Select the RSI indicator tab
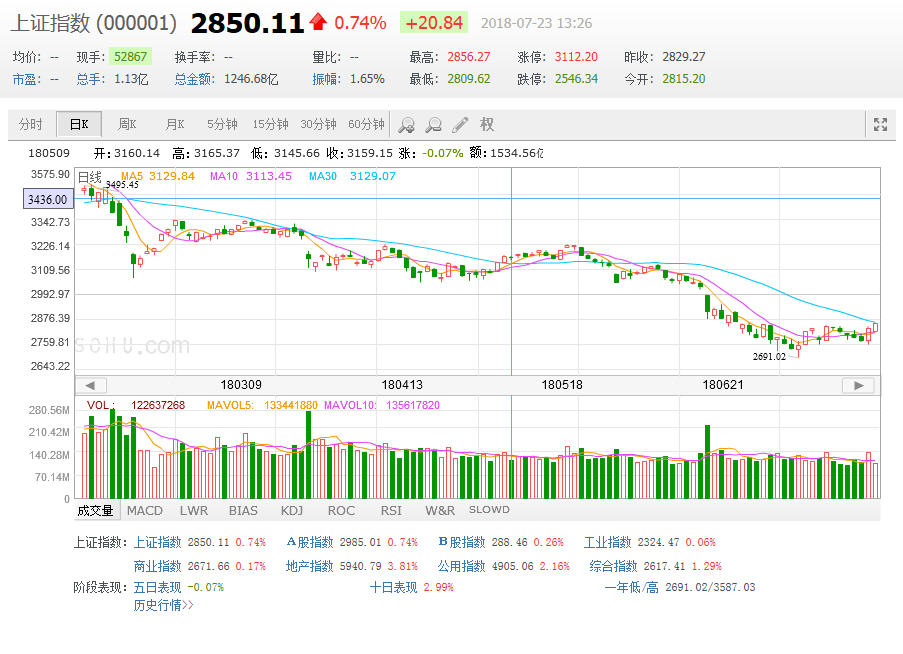This screenshot has width=903, height=654. click(390, 510)
